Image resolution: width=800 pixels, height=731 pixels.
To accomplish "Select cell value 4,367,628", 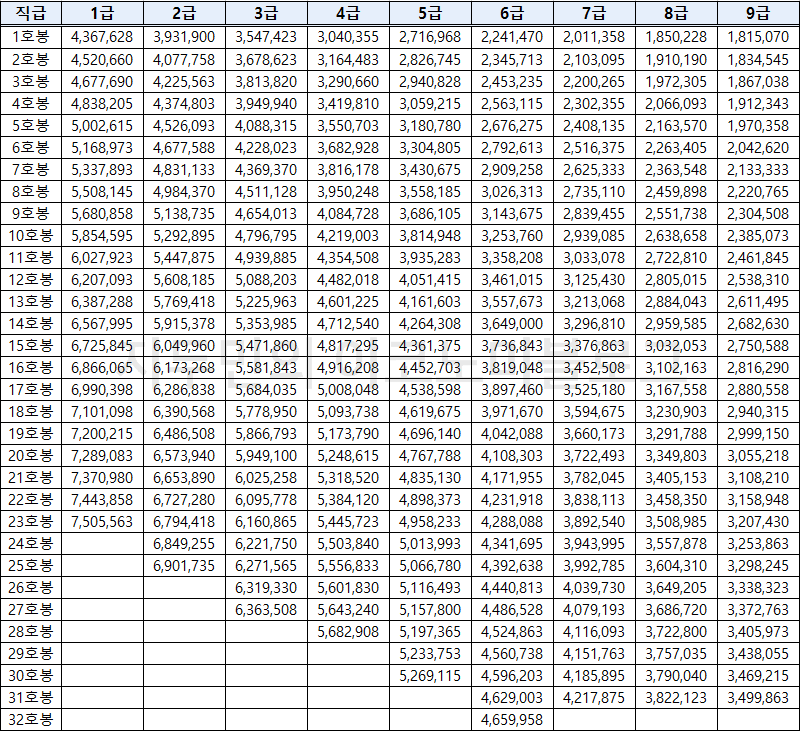I will [x=102, y=37].
